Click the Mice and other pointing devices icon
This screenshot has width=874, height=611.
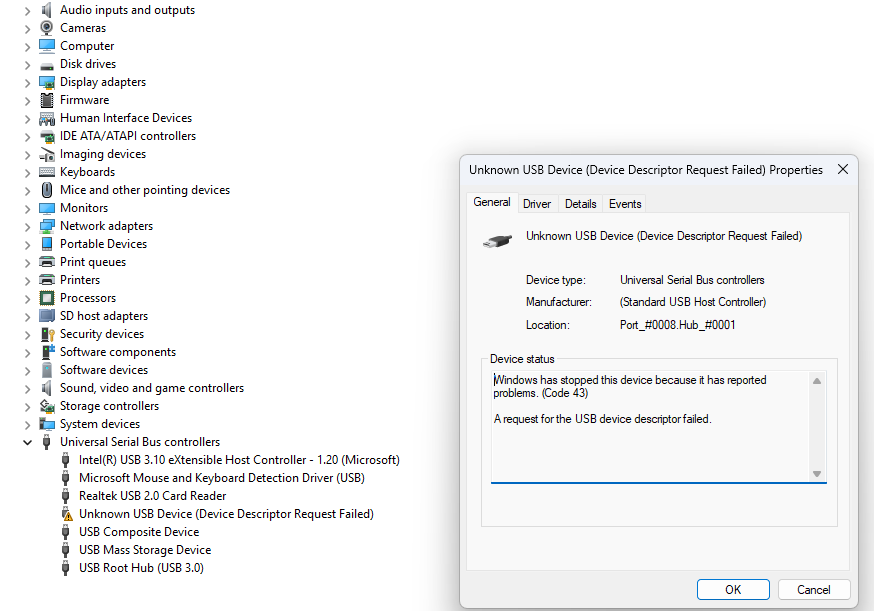pyautogui.click(x=47, y=190)
